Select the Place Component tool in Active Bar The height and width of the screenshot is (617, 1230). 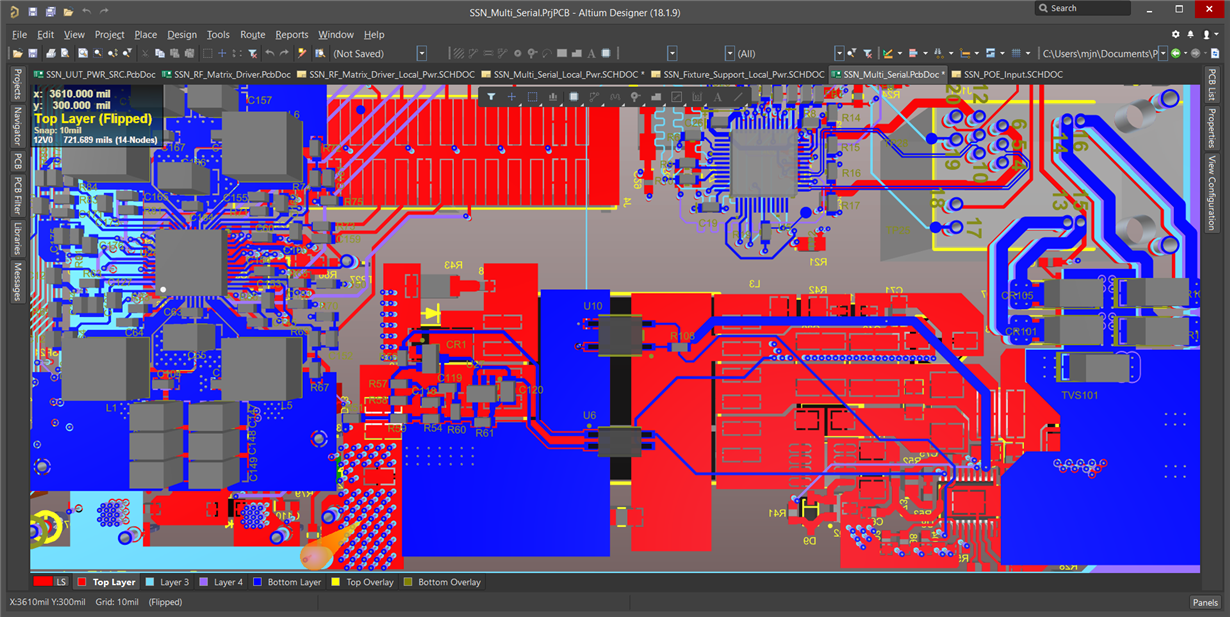point(574,97)
